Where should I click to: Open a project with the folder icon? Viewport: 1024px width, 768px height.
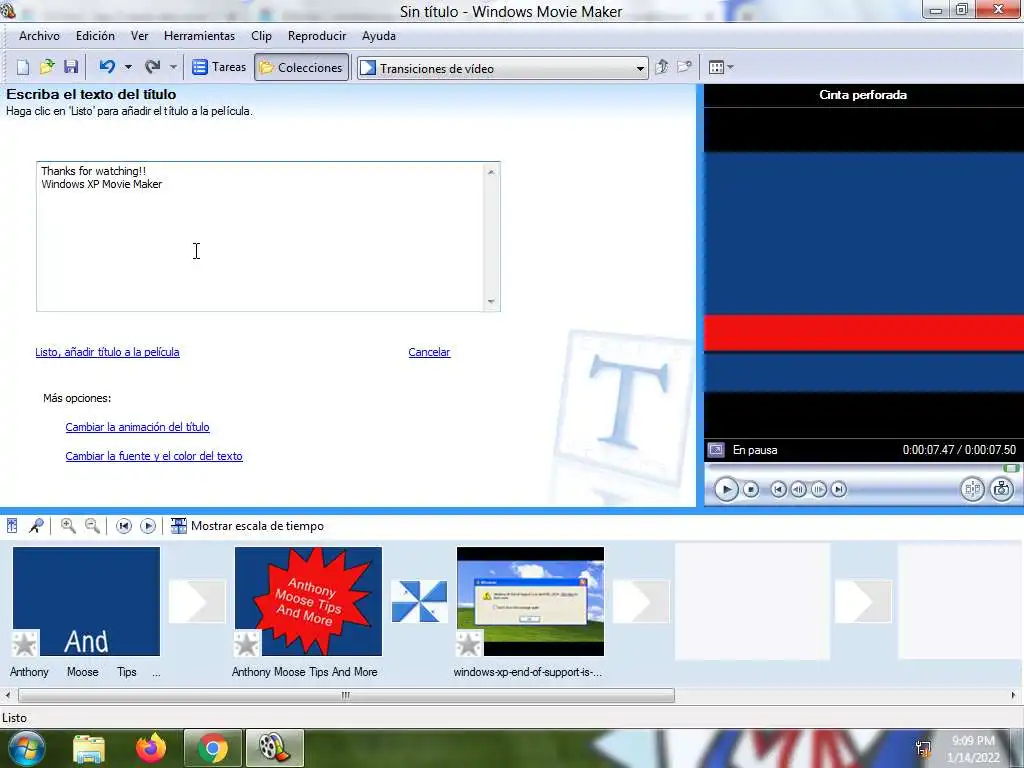47,67
